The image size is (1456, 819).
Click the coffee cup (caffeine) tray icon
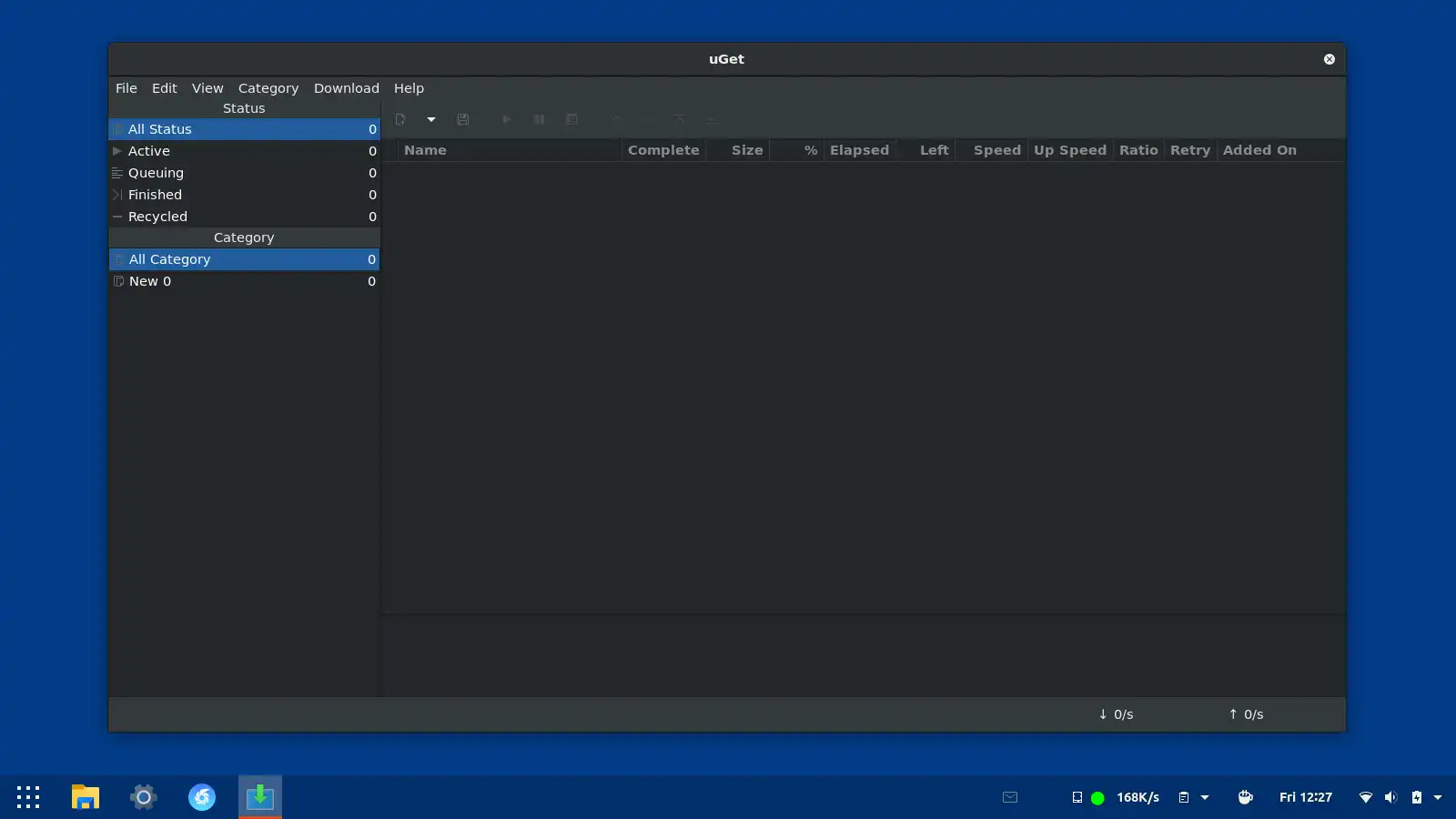click(x=1246, y=797)
